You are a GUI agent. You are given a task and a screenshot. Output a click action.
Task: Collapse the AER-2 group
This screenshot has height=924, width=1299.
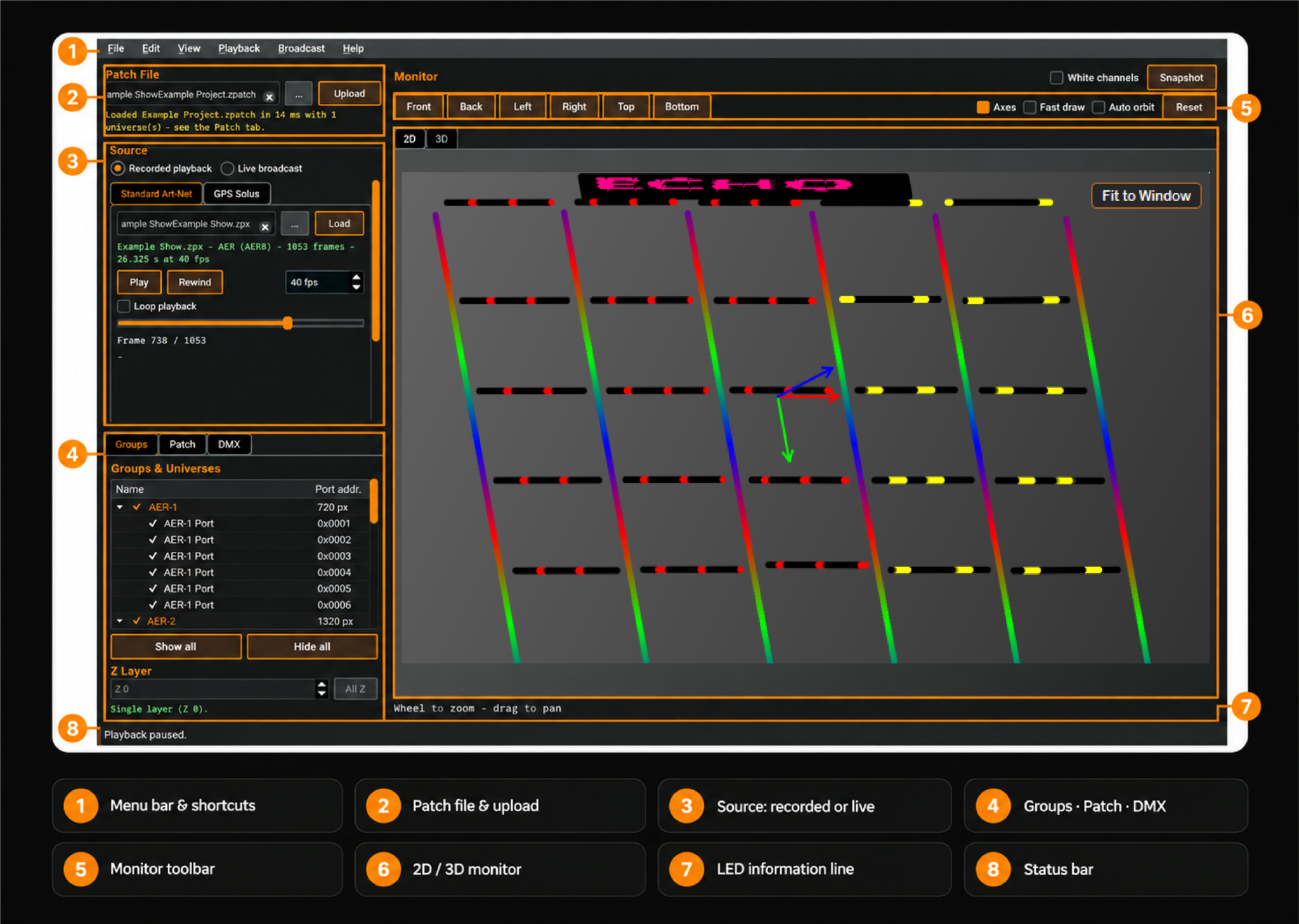[120, 621]
